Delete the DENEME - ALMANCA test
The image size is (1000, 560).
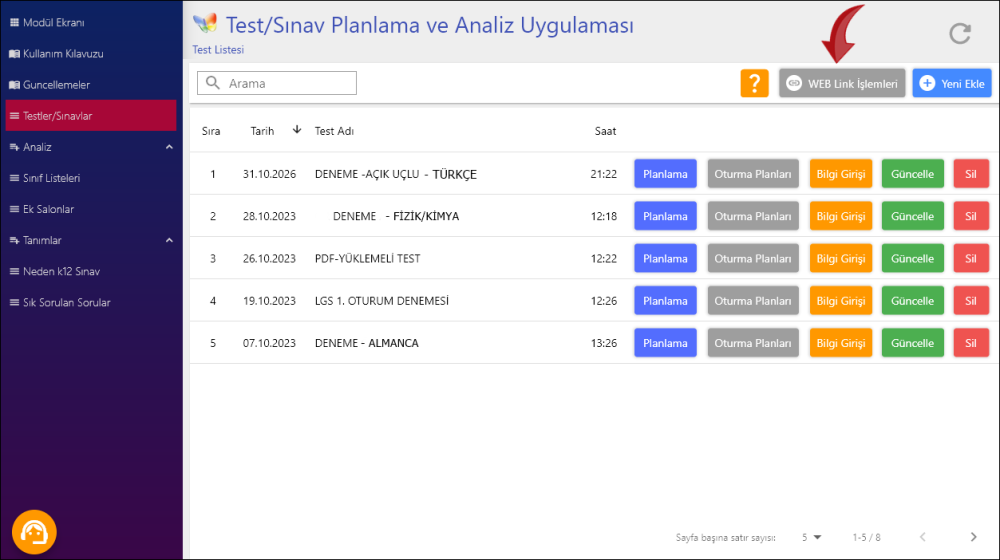pos(970,343)
